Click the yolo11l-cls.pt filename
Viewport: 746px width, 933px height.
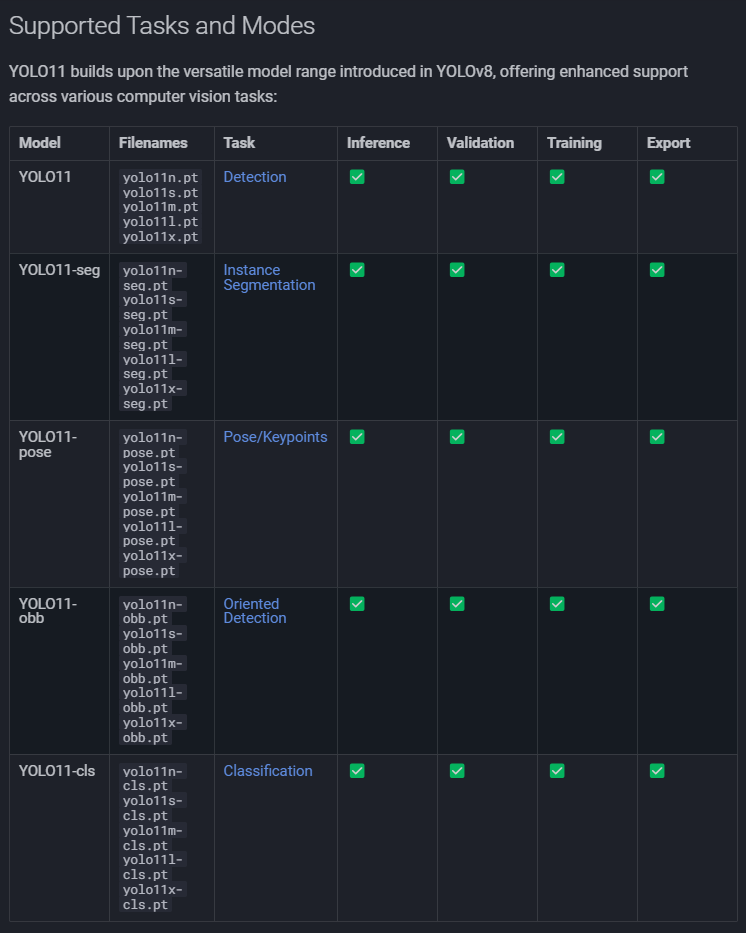[153, 867]
